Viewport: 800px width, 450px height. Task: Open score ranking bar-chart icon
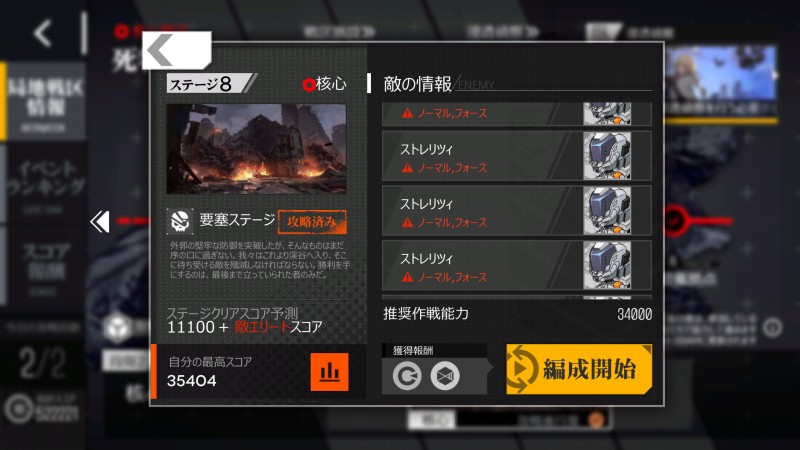click(329, 372)
